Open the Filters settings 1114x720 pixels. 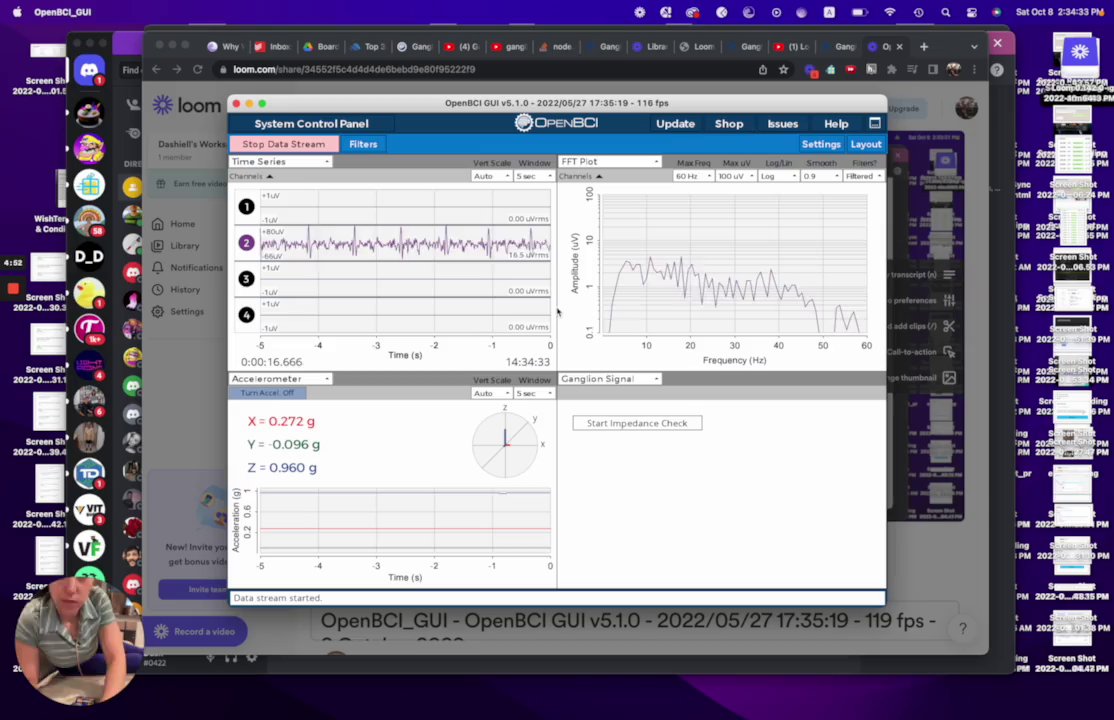[363, 144]
